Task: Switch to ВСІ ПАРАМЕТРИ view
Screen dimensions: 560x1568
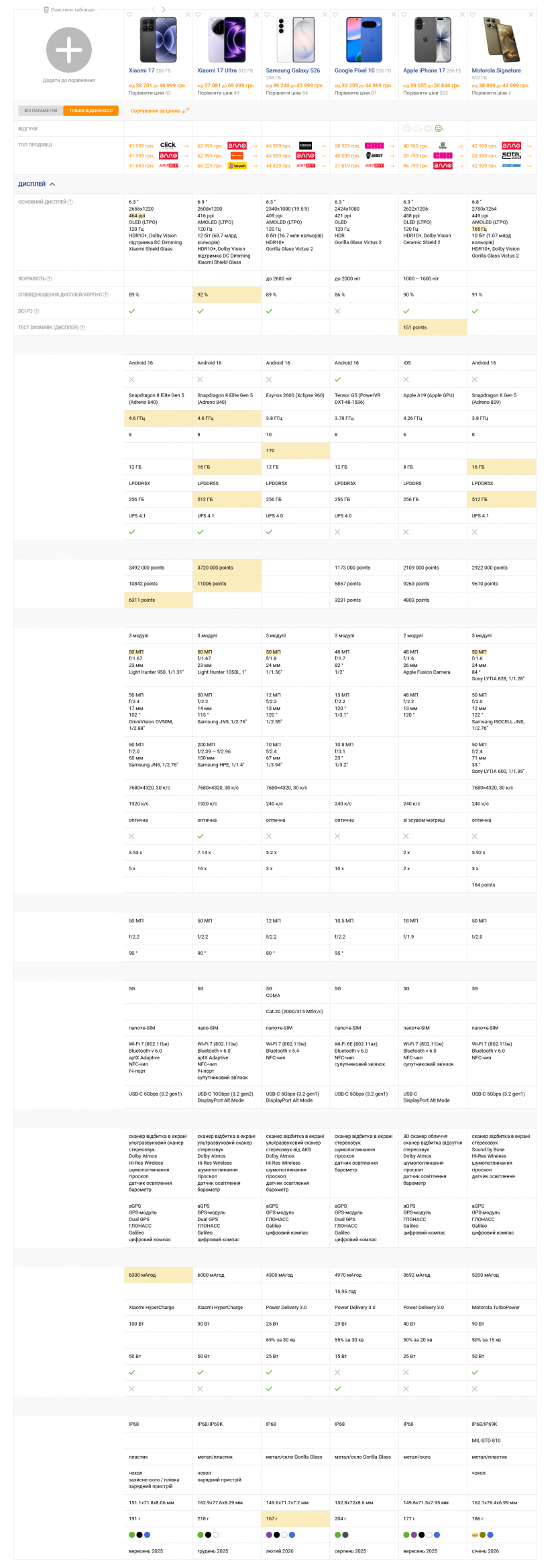Action: pos(40,111)
